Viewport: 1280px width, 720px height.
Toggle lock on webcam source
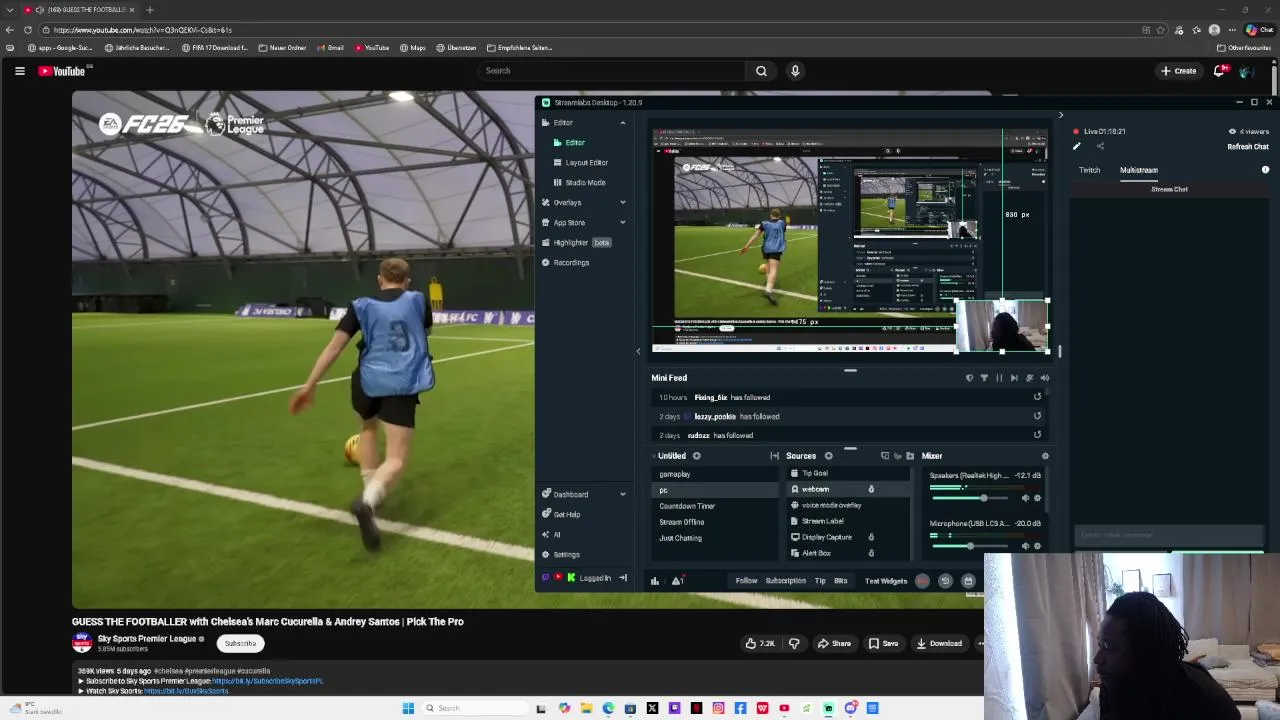tap(871, 489)
